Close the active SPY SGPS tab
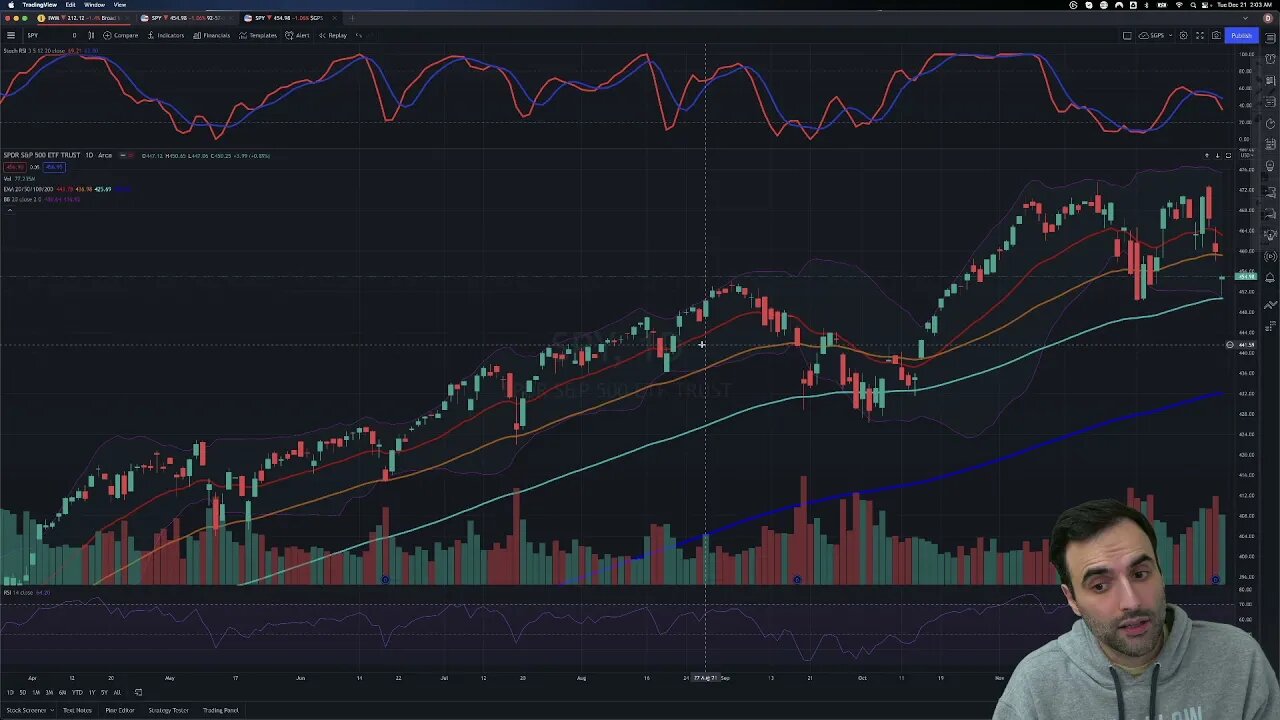The width and height of the screenshot is (1280, 720). (336, 18)
